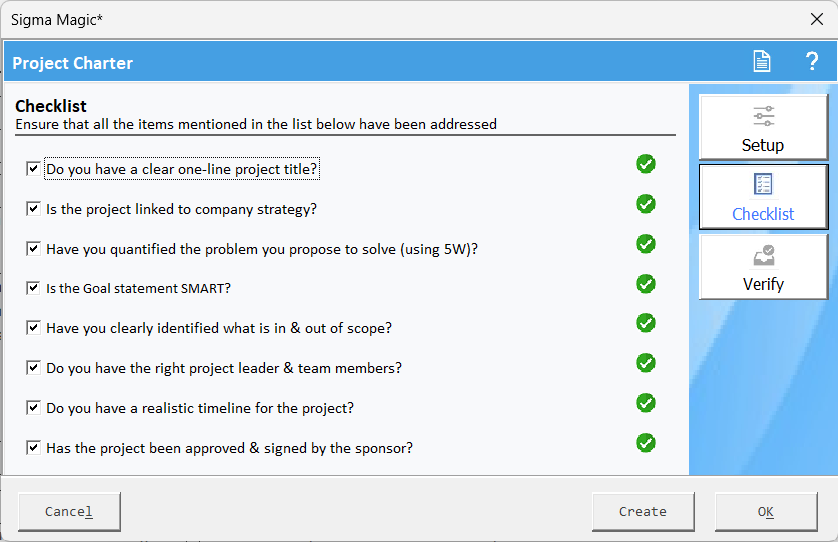Click green check icon beside realistic timeline item
The height and width of the screenshot is (542, 838).
point(646,403)
